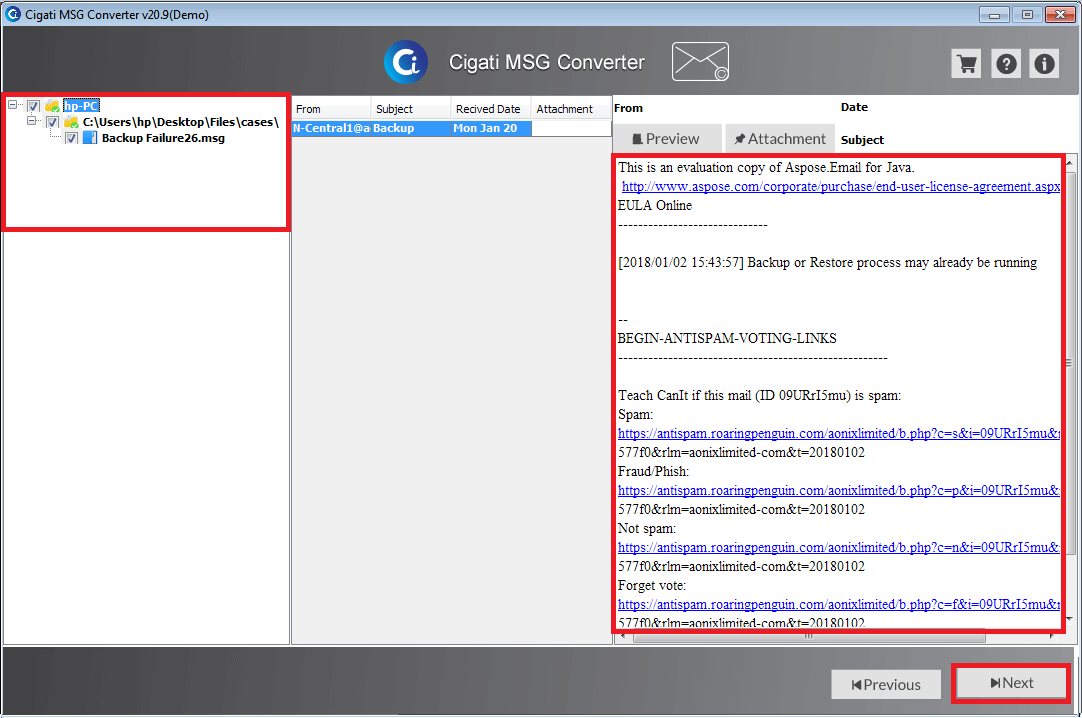Sort by the Recived Date column header
1082x718 pixels.
(491, 109)
